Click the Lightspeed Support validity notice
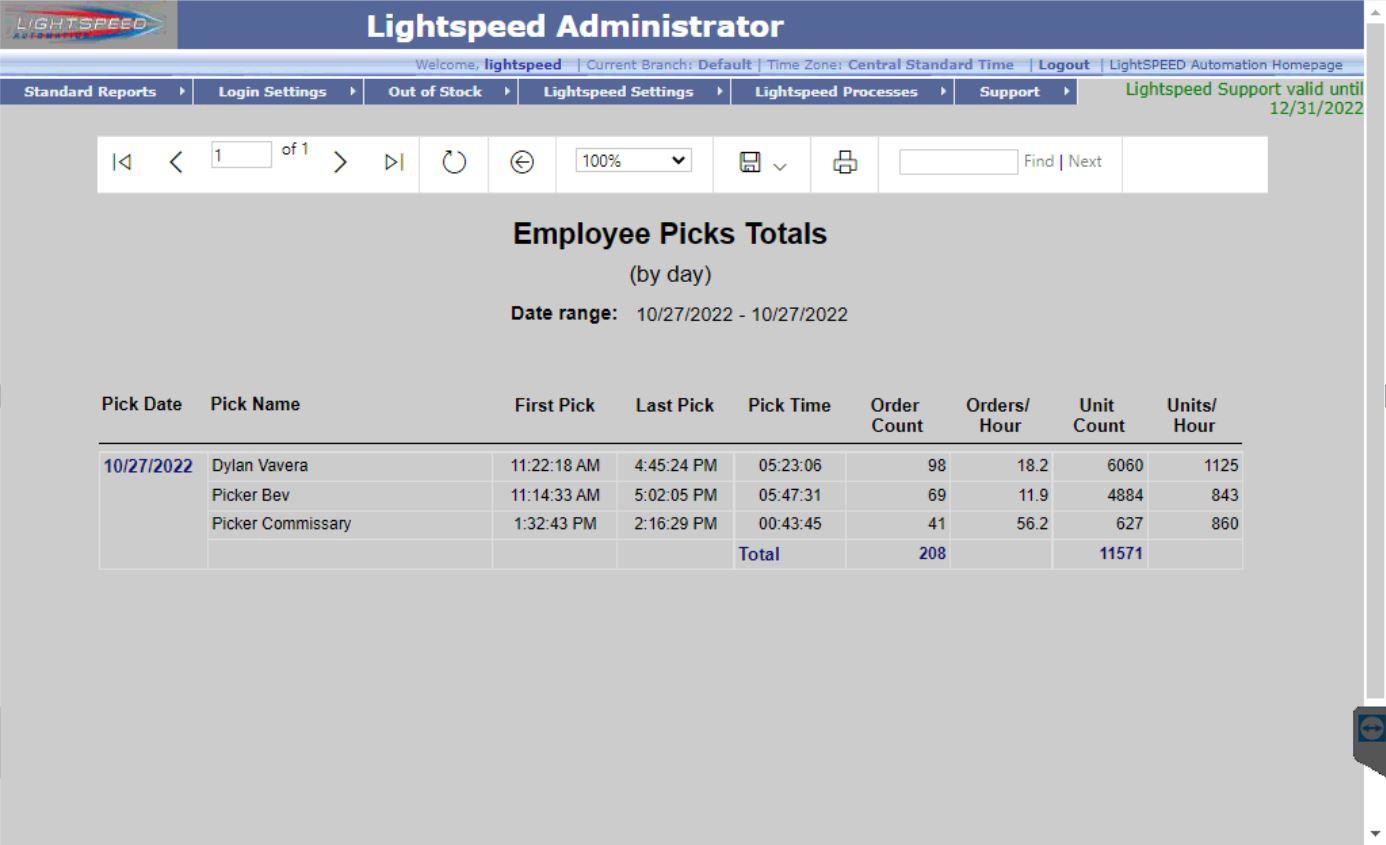This screenshot has width=1386, height=845. pos(1245,98)
